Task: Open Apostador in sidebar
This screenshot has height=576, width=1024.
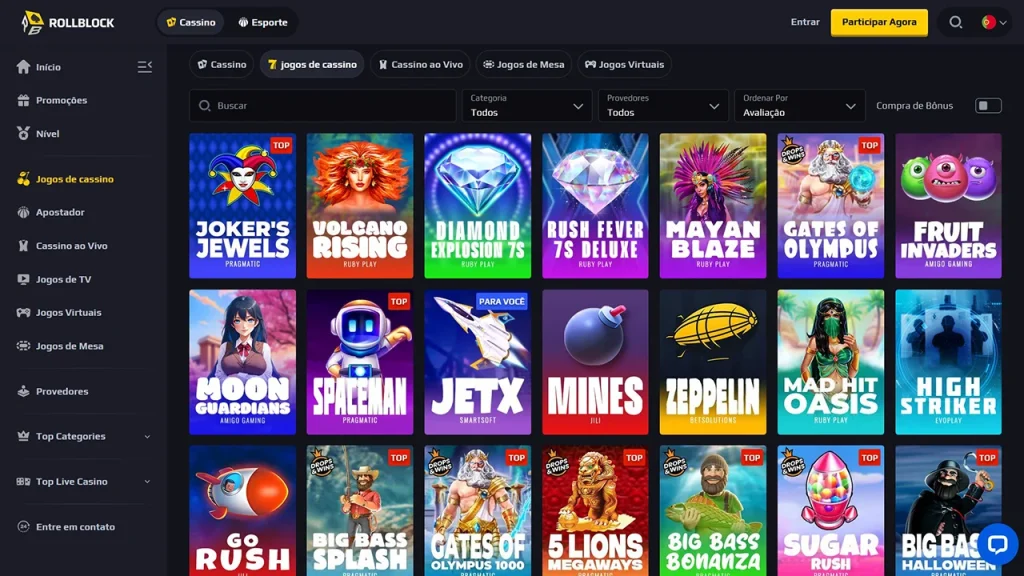Action: pos(60,212)
